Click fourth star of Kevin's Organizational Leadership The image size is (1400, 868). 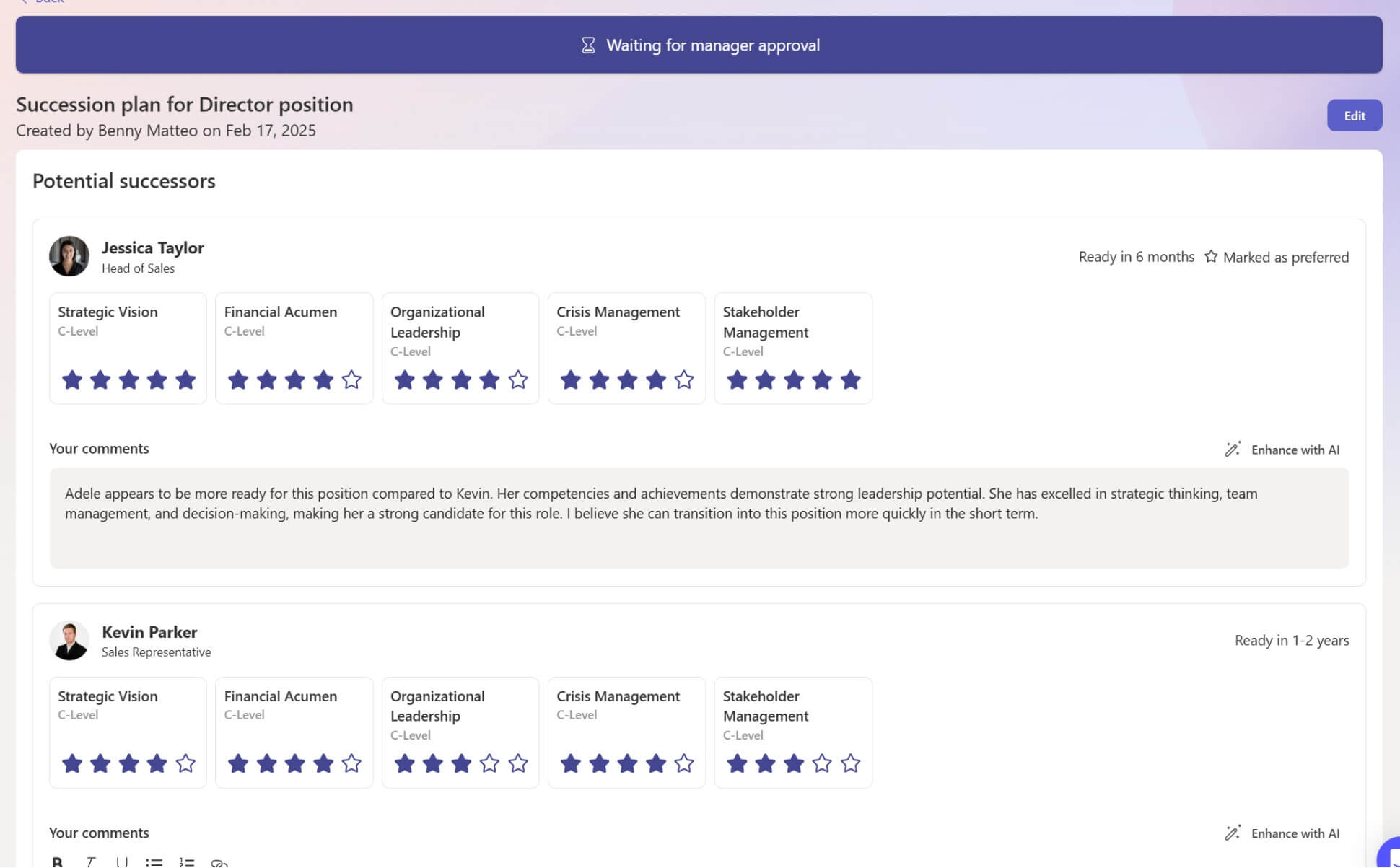click(489, 763)
